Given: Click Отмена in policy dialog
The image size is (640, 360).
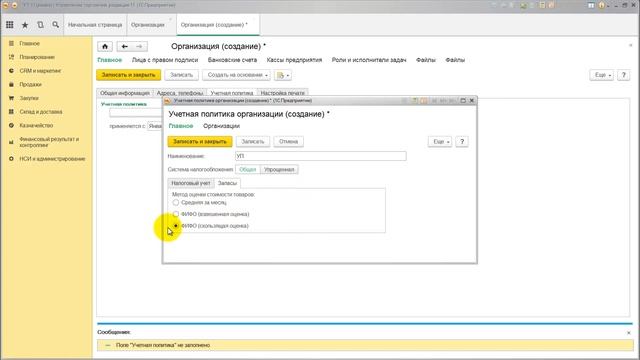Looking at the screenshot, I should coord(288,142).
